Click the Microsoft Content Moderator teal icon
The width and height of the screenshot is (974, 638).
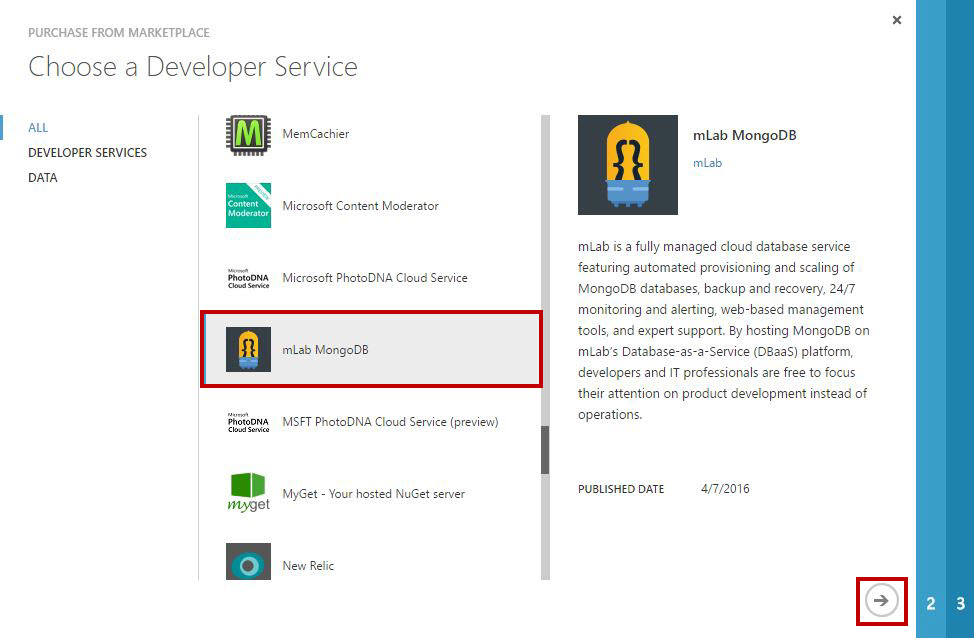pyautogui.click(x=248, y=206)
